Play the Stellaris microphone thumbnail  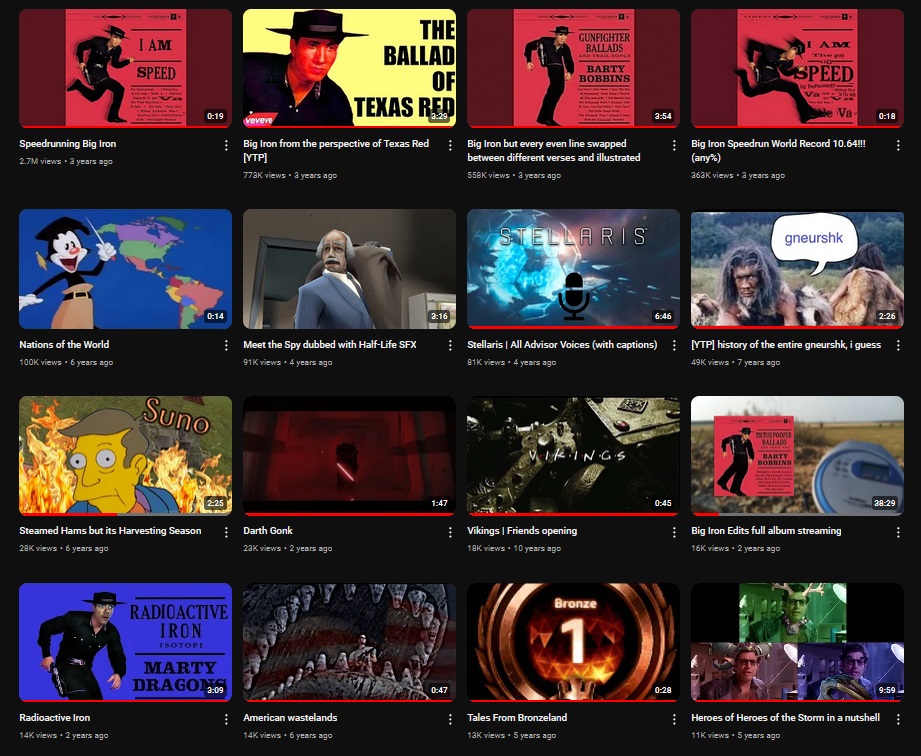point(573,268)
